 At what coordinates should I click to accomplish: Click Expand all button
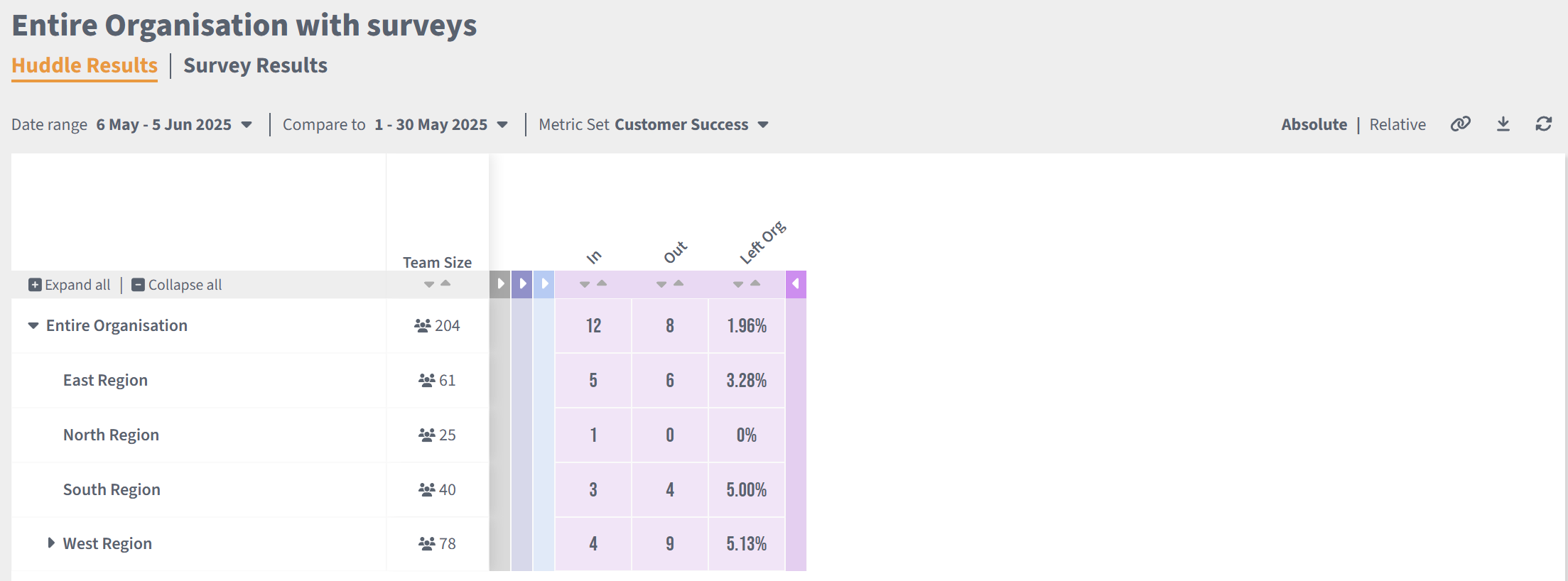click(x=70, y=285)
